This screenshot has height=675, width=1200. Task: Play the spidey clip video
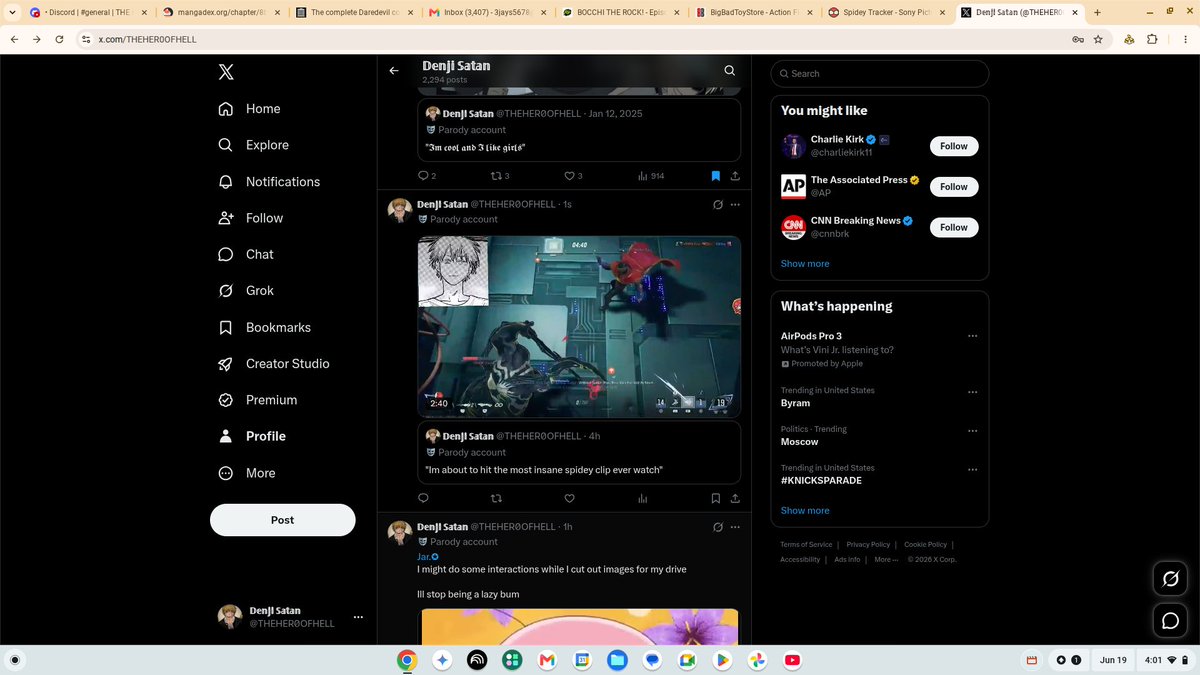(x=579, y=326)
